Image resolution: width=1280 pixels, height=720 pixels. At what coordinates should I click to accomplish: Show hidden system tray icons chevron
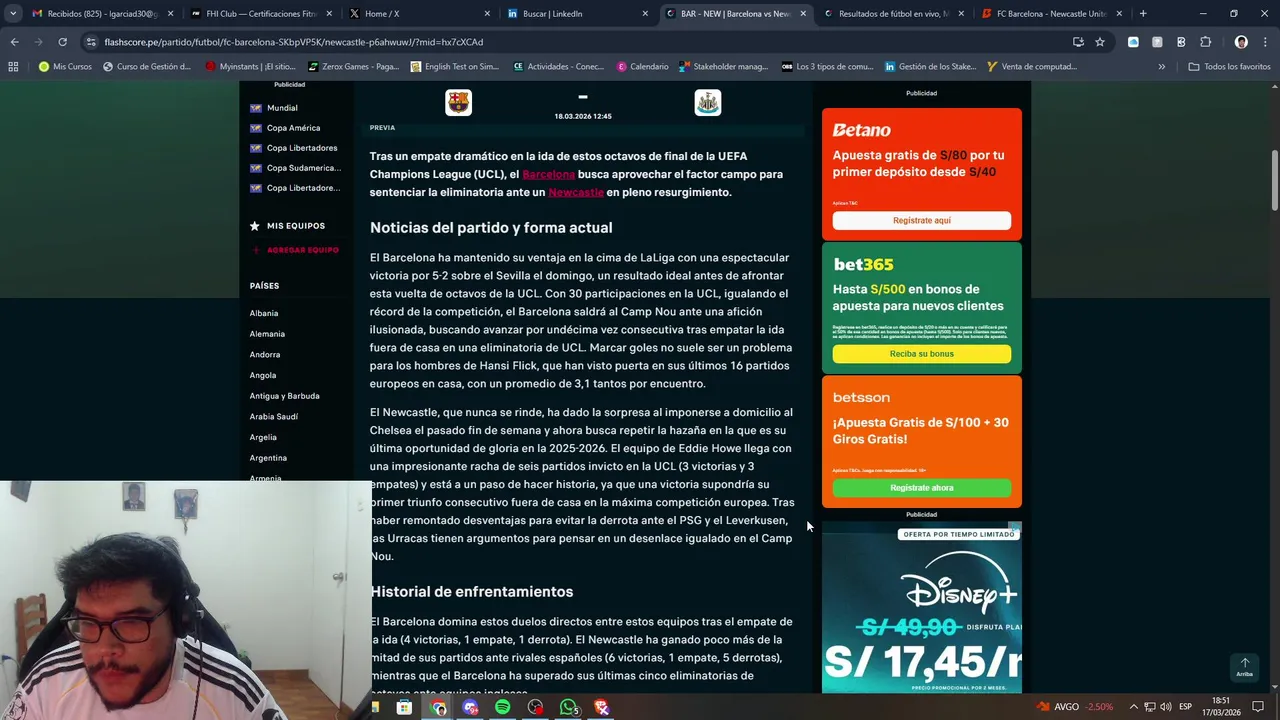coord(1134,707)
